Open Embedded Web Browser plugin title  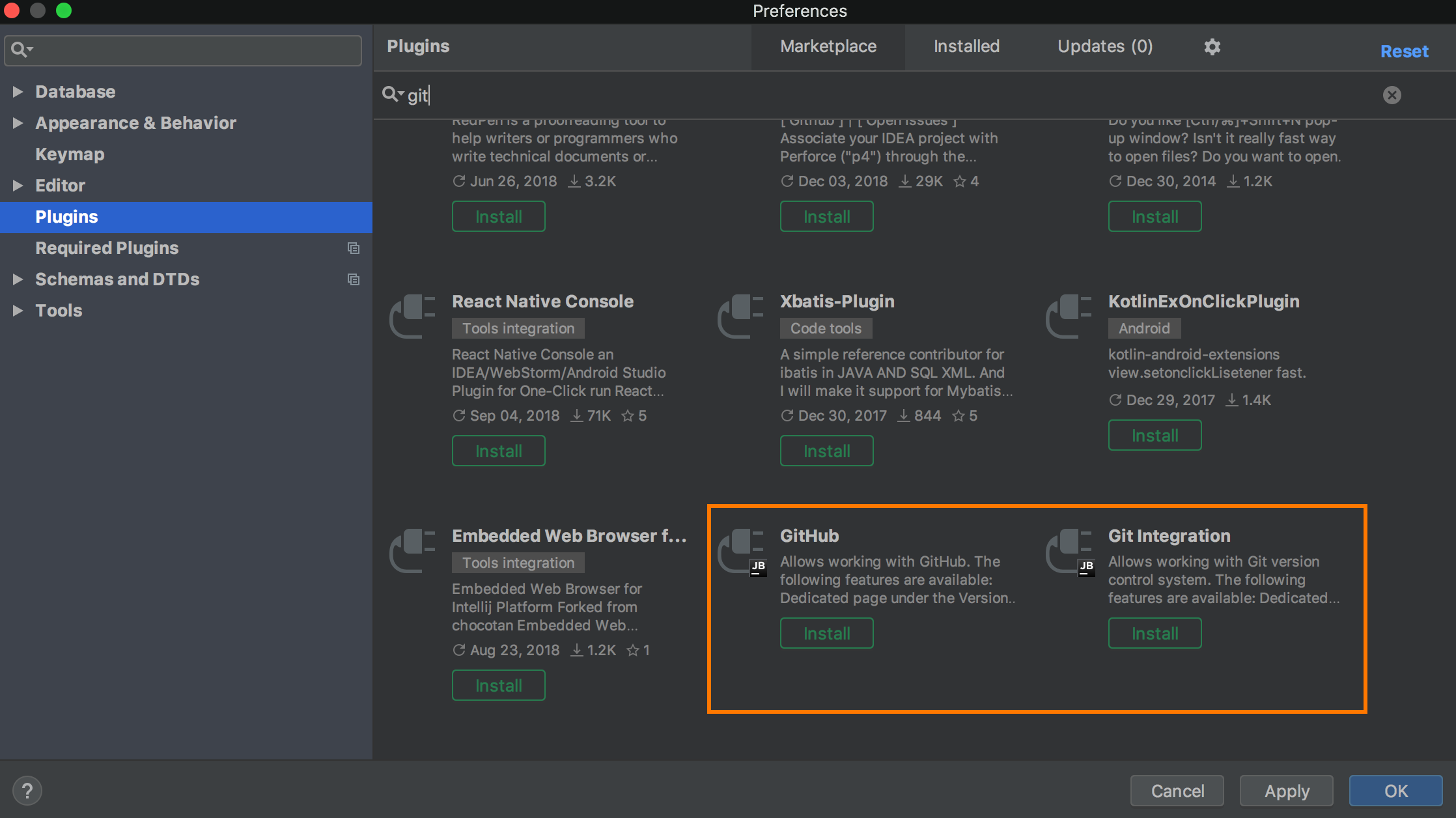pos(570,536)
